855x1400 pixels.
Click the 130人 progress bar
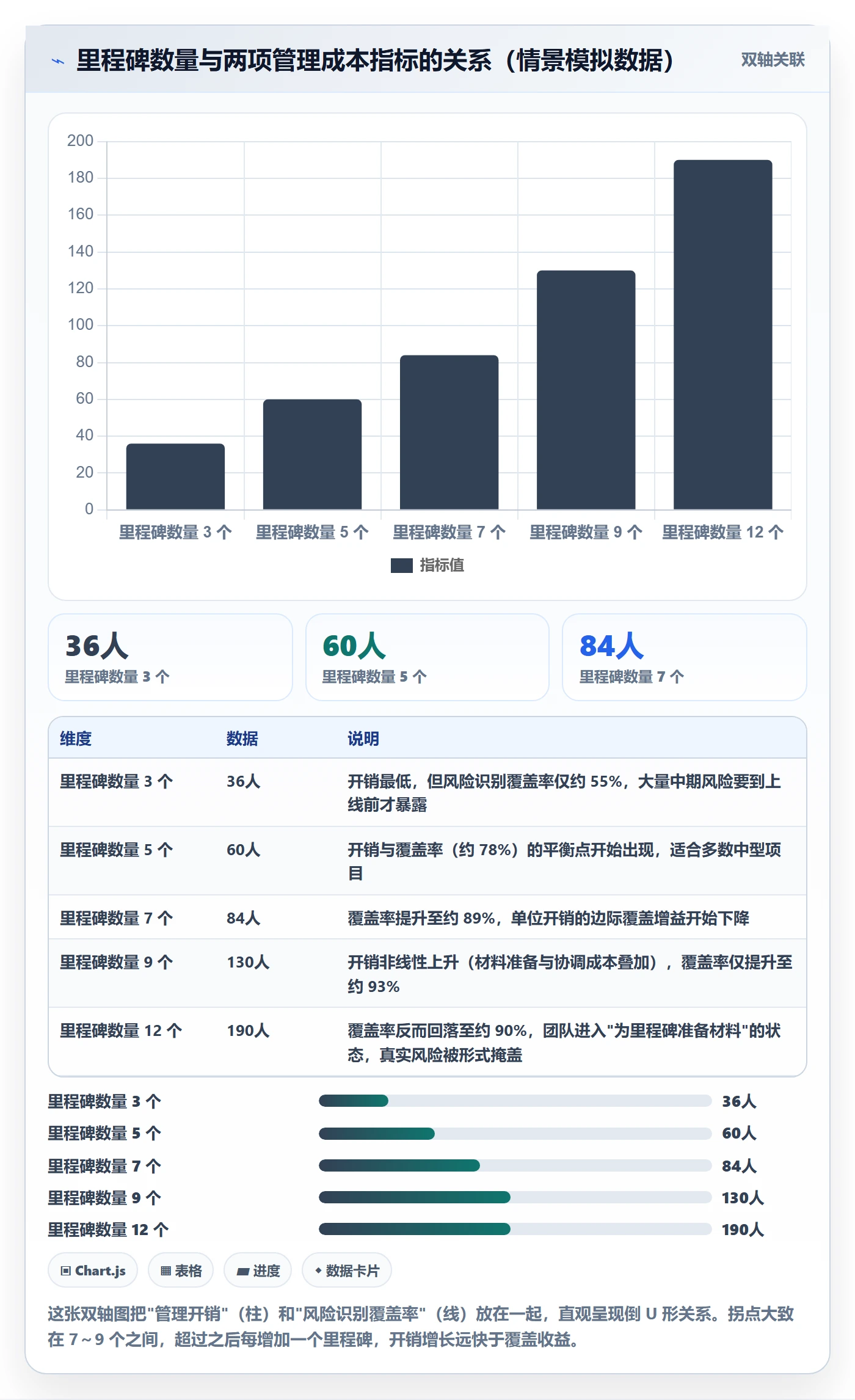tap(515, 1197)
